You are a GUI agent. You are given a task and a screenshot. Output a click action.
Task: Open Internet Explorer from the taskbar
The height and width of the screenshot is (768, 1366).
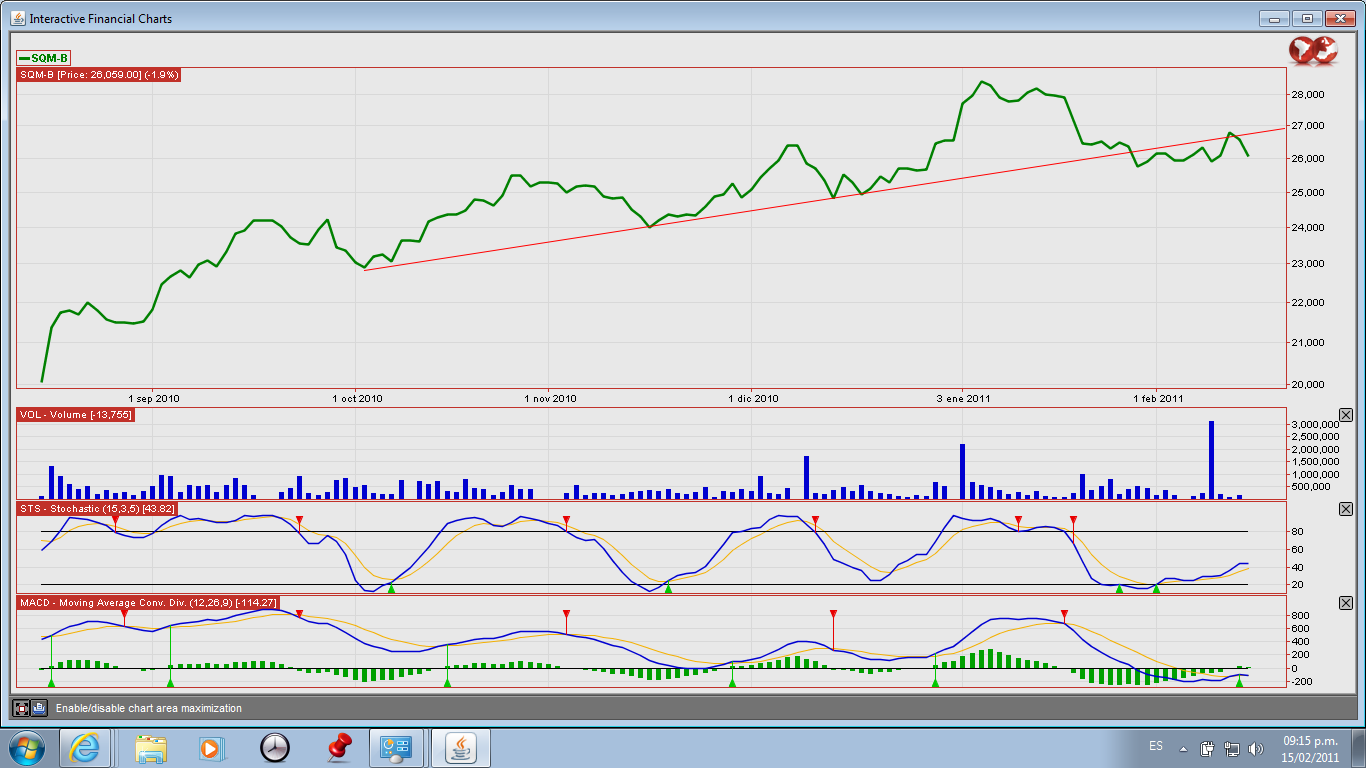[85, 747]
